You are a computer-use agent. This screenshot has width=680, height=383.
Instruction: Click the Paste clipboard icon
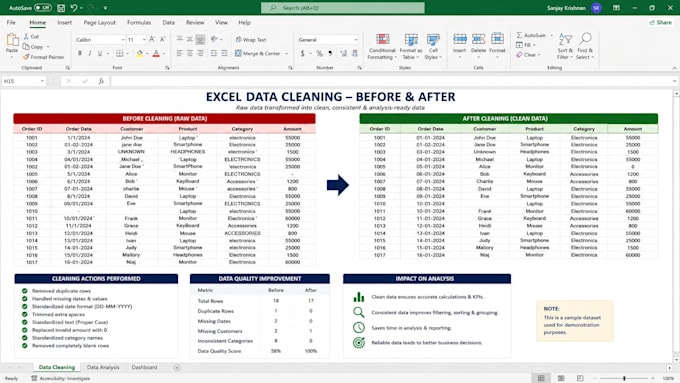point(12,39)
